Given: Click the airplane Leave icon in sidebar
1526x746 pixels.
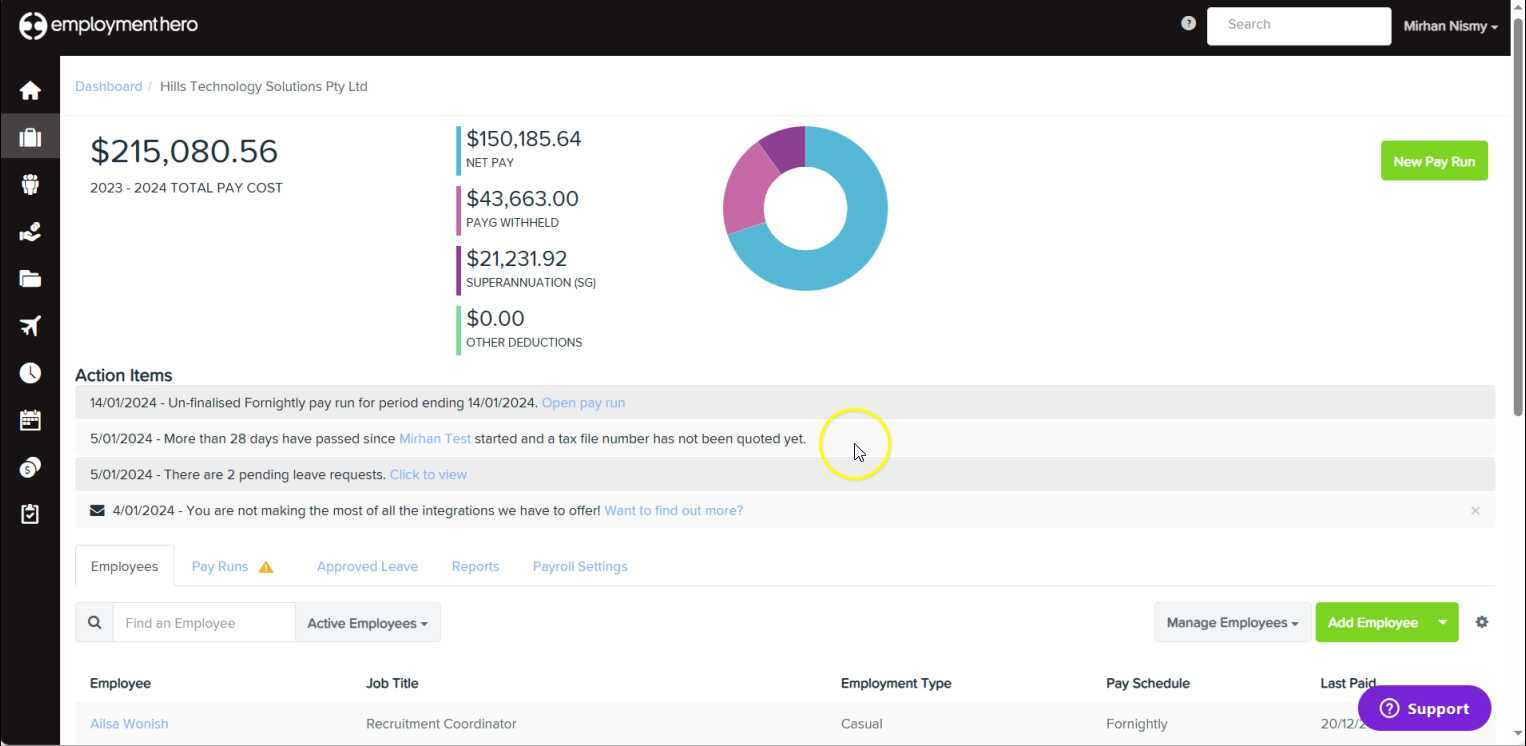Looking at the screenshot, I should [x=30, y=325].
